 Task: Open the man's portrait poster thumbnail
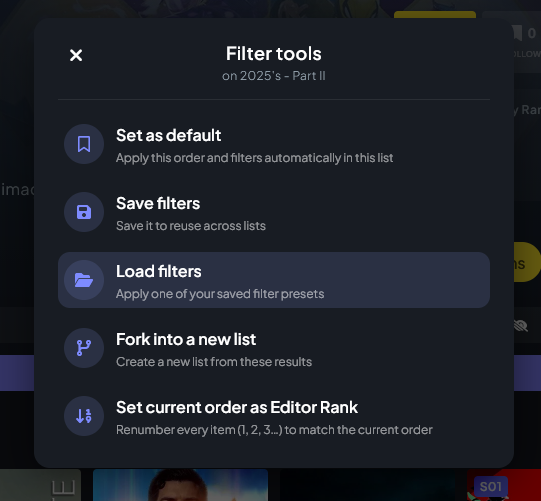click(x=180, y=485)
